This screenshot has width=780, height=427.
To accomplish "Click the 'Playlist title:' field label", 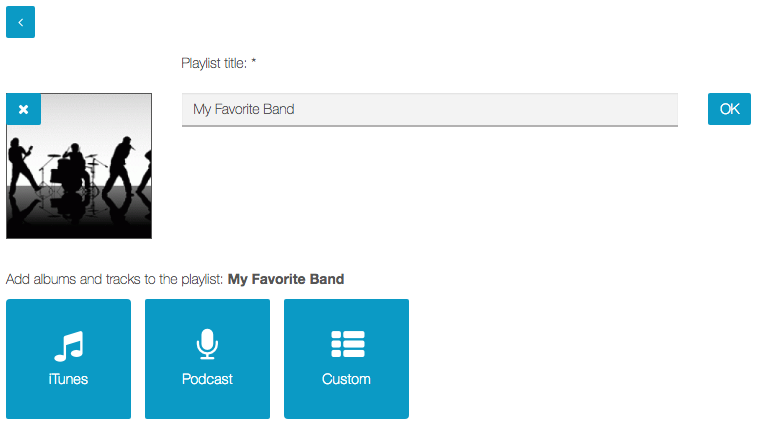I will coord(214,63).
